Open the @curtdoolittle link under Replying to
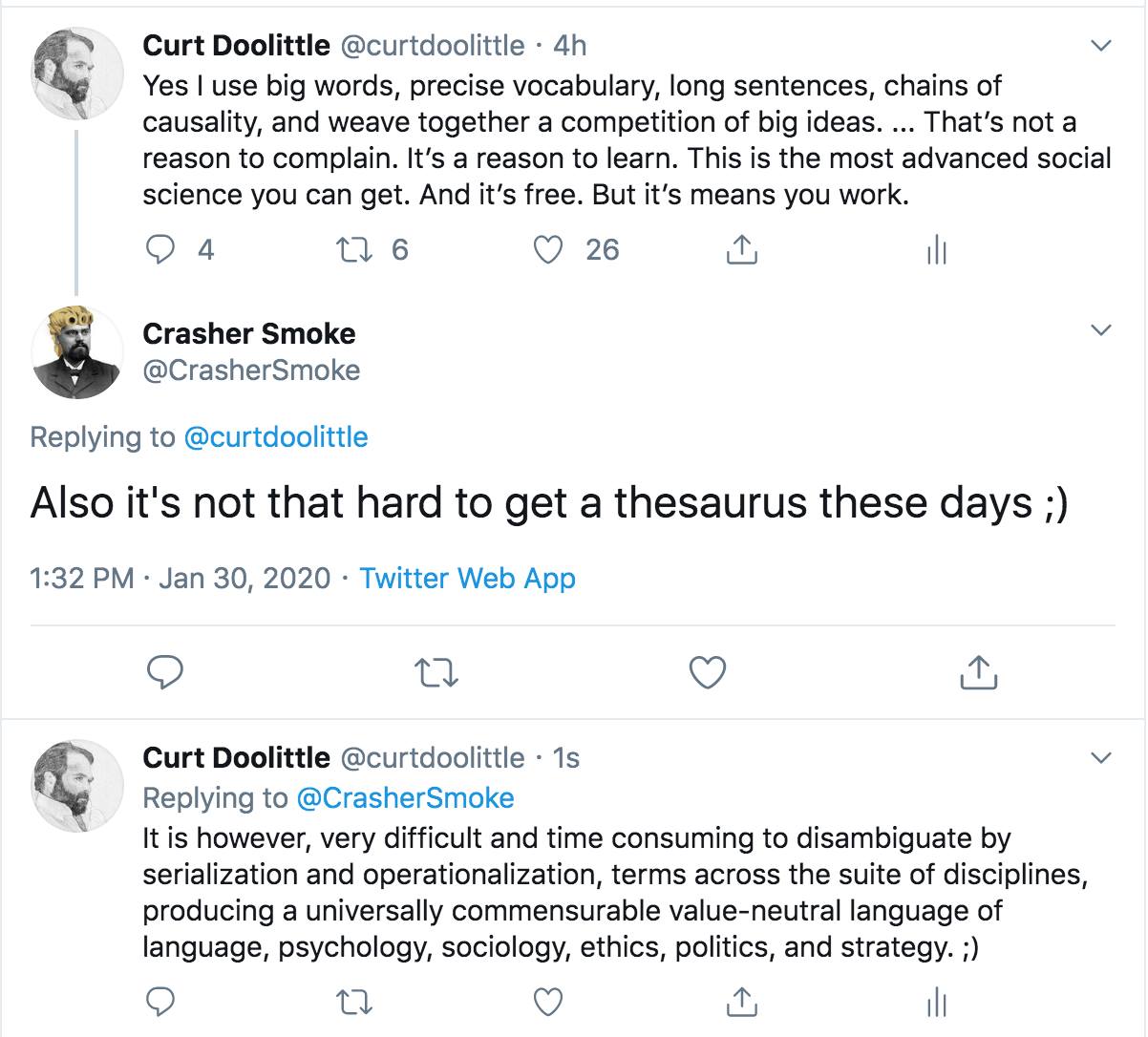1148x1037 pixels. pos(275,437)
